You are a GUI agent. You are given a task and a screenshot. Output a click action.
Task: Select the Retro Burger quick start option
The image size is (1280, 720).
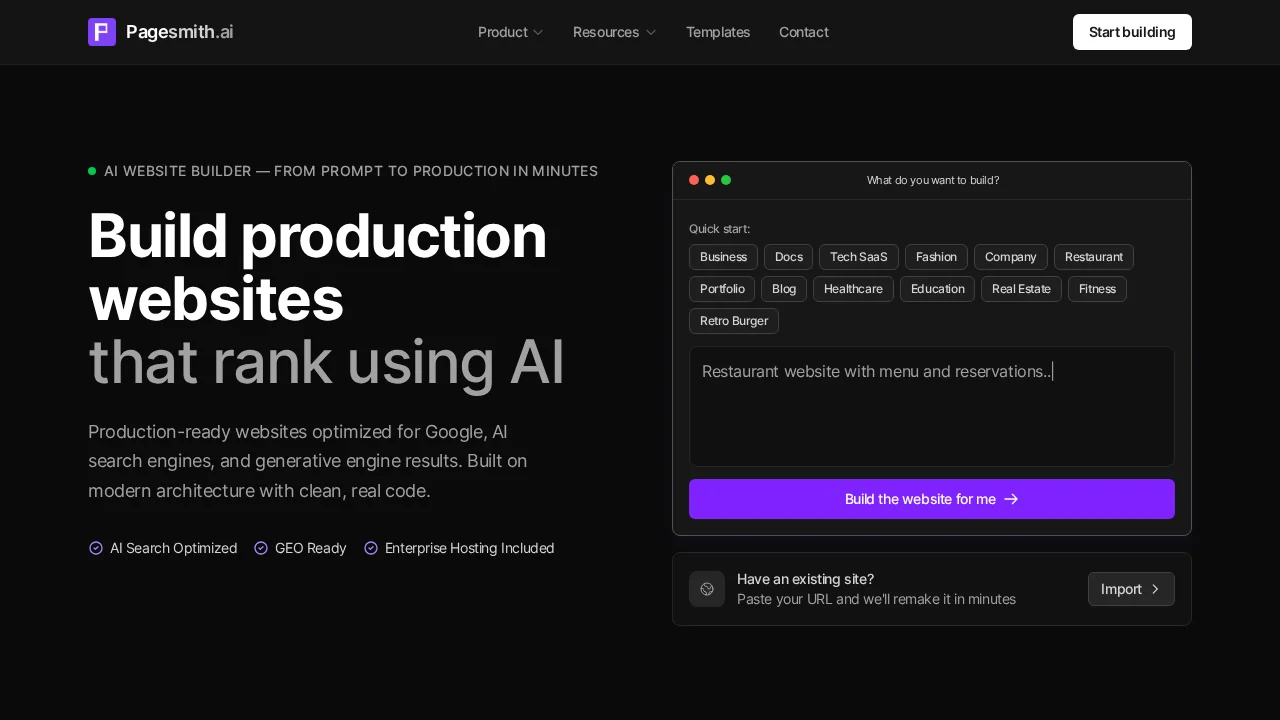(733, 321)
